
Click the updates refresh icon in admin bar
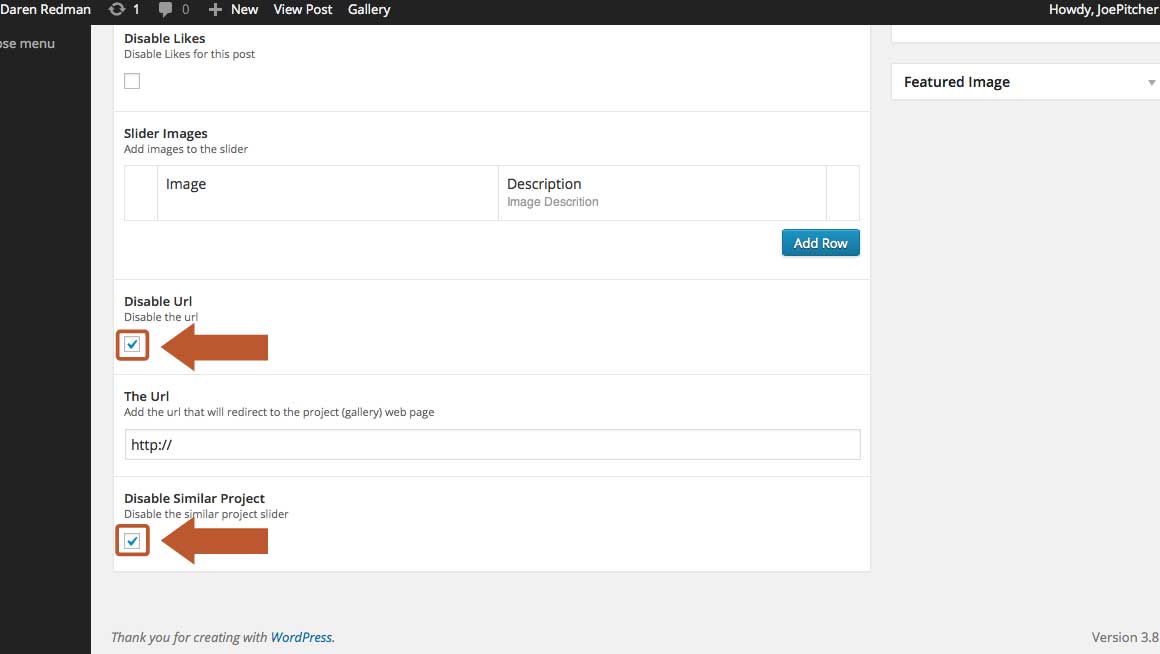pyautogui.click(x=116, y=10)
